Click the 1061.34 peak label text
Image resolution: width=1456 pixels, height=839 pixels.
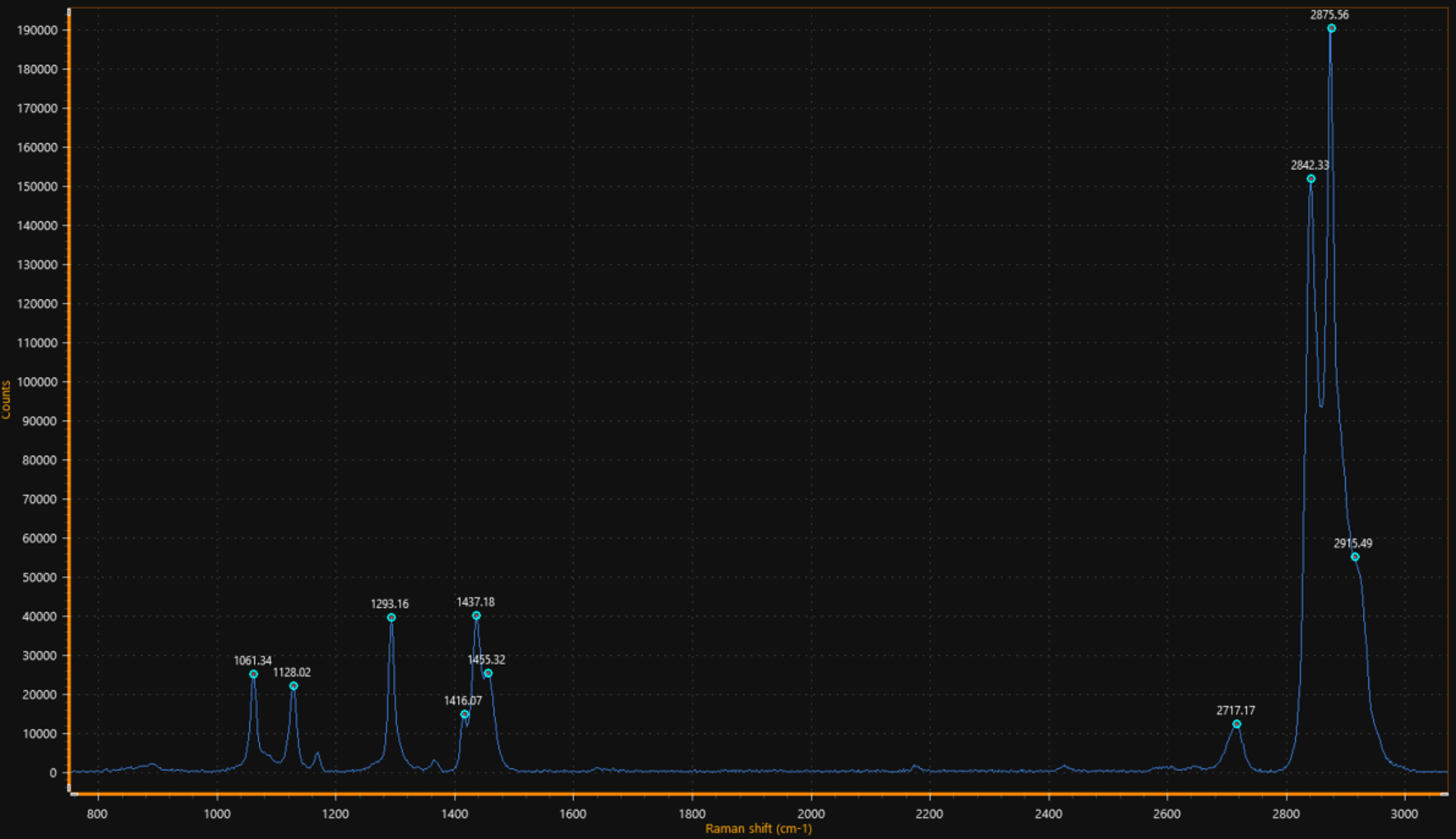252,661
